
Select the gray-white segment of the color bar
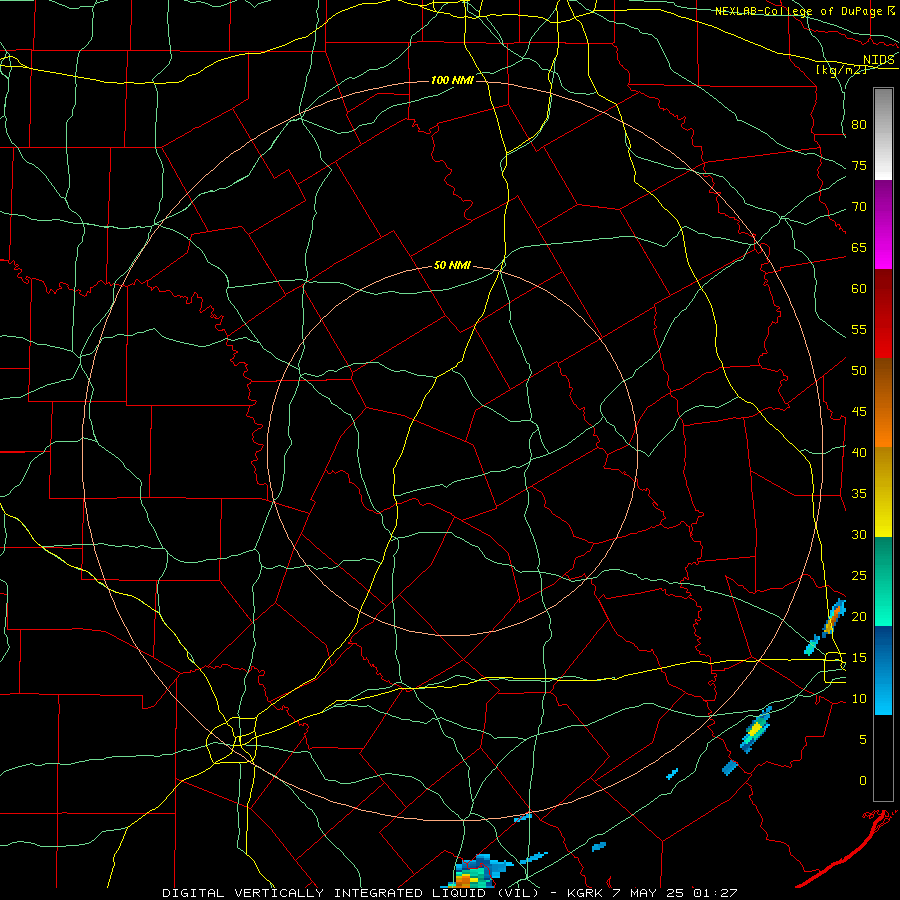(x=883, y=134)
